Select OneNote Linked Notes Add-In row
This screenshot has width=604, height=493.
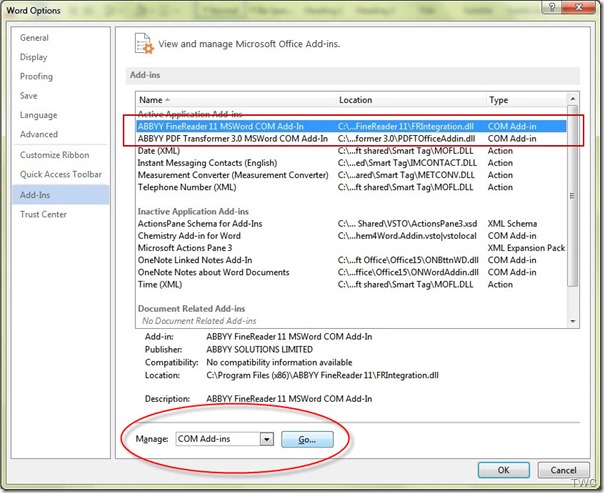(351, 260)
